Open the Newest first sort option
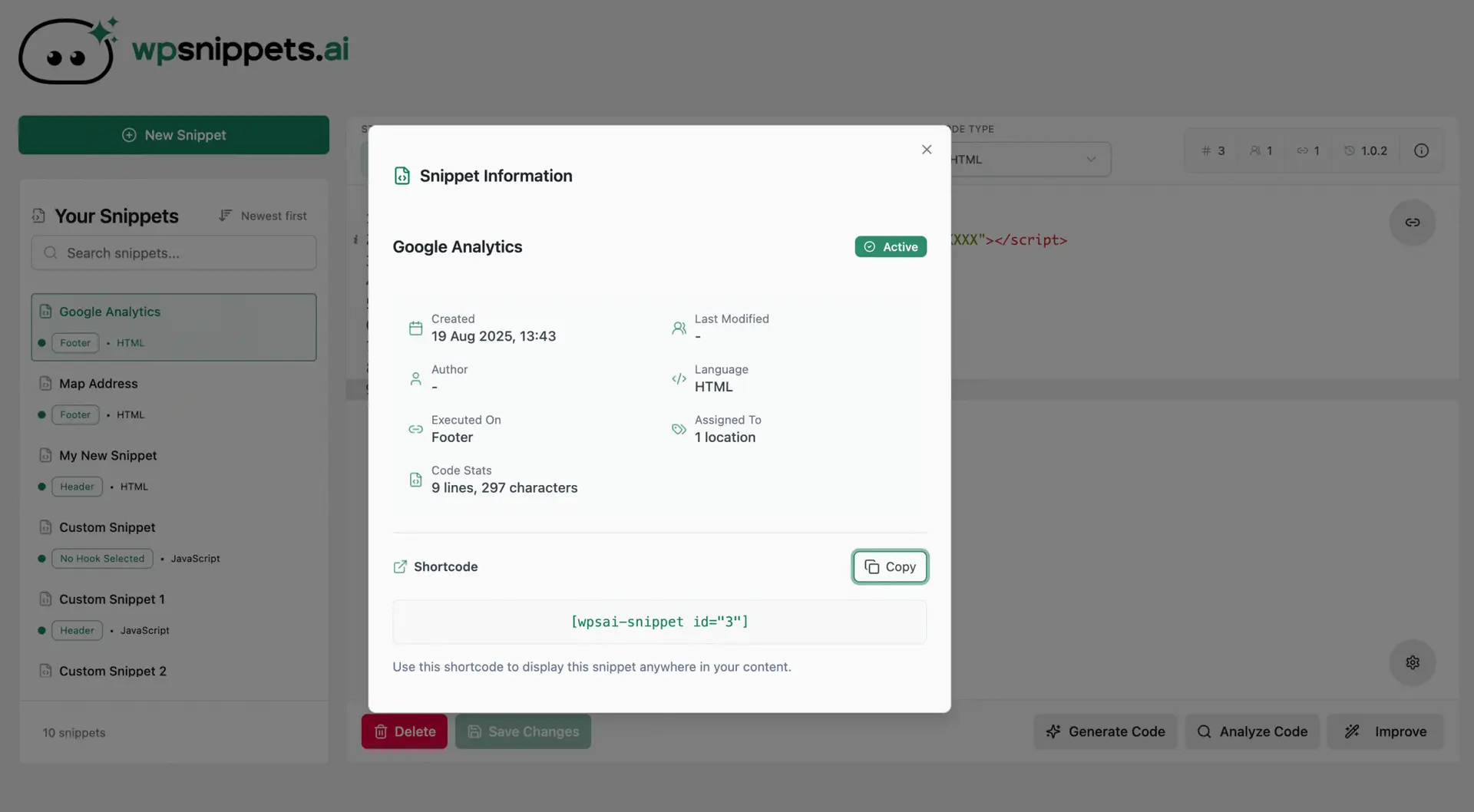Image resolution: width=1474 pixels, height=812 pixels. pos(263,216)
